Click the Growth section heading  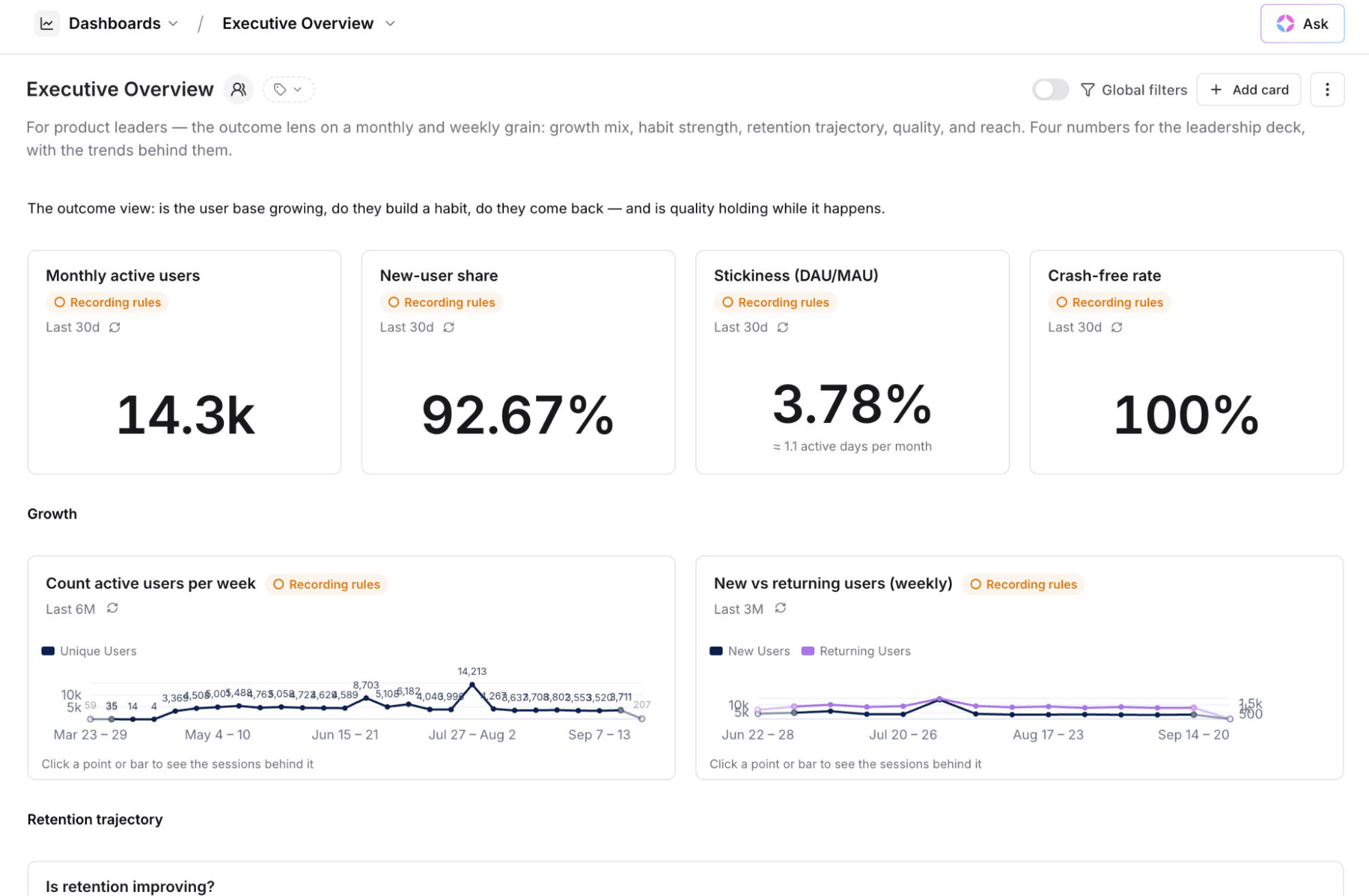[x=52, y=514]
